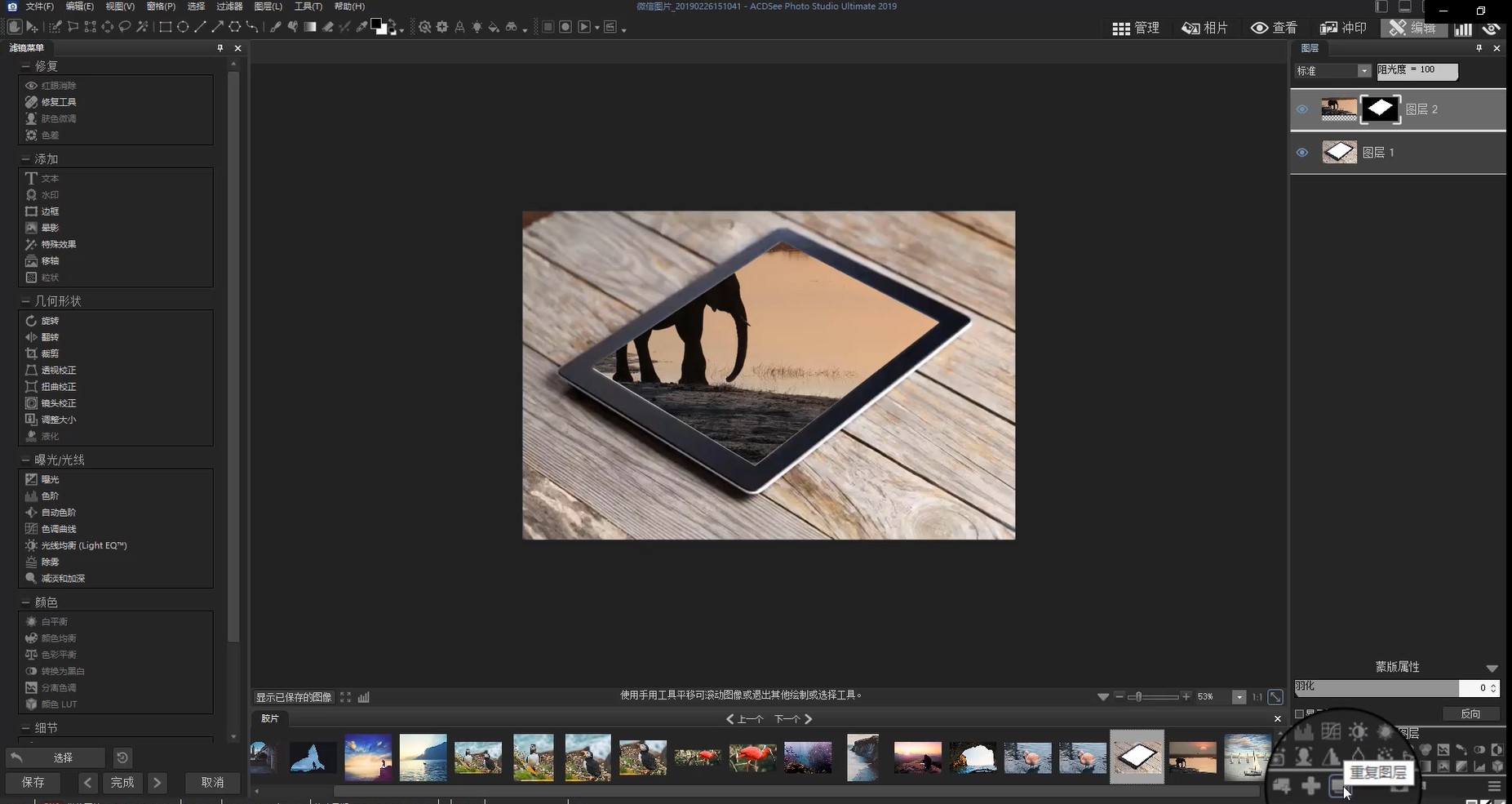Viewport: 1512px width, 804px height.
Task: Select the Arrow drawing tool
Action: (x=217, y=27)
